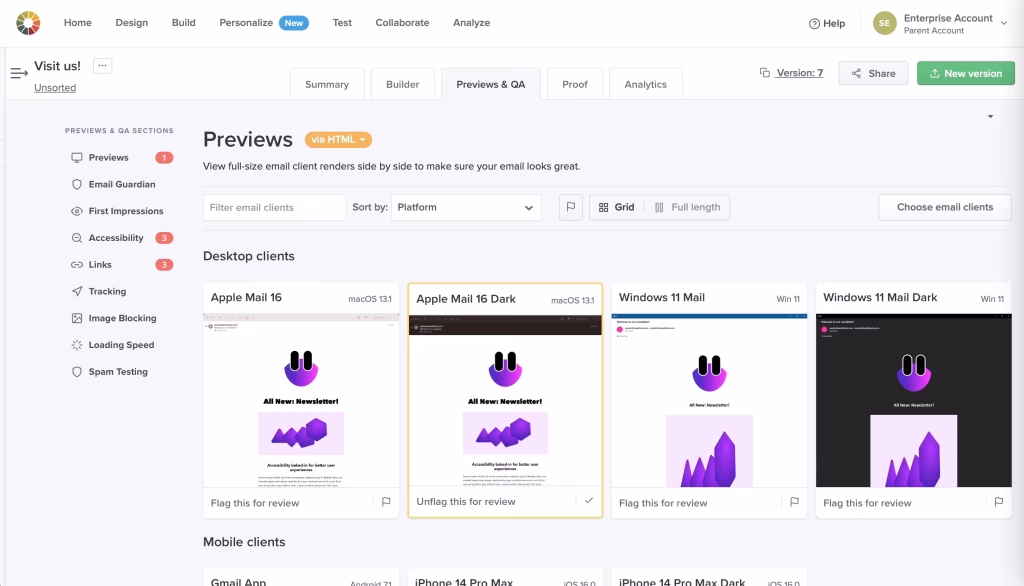Click the Litmus color wheel logo

tap(28, 23)
